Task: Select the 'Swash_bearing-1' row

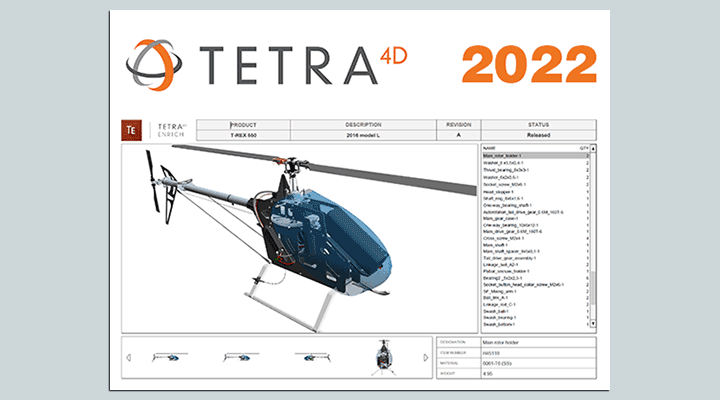Action: pos(535,318)
